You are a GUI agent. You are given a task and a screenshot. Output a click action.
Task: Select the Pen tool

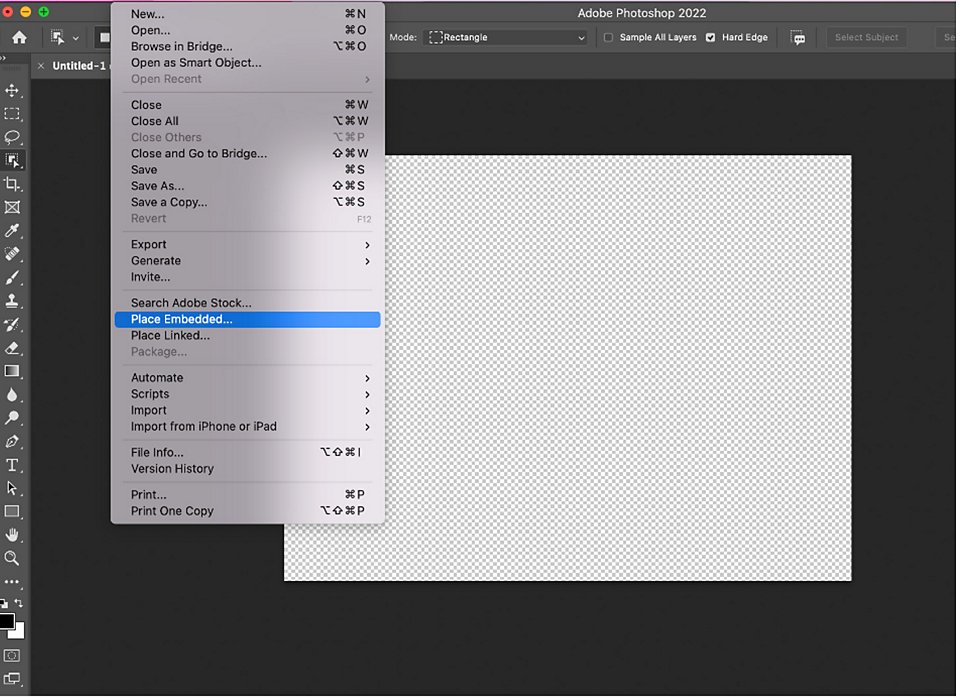12,441
